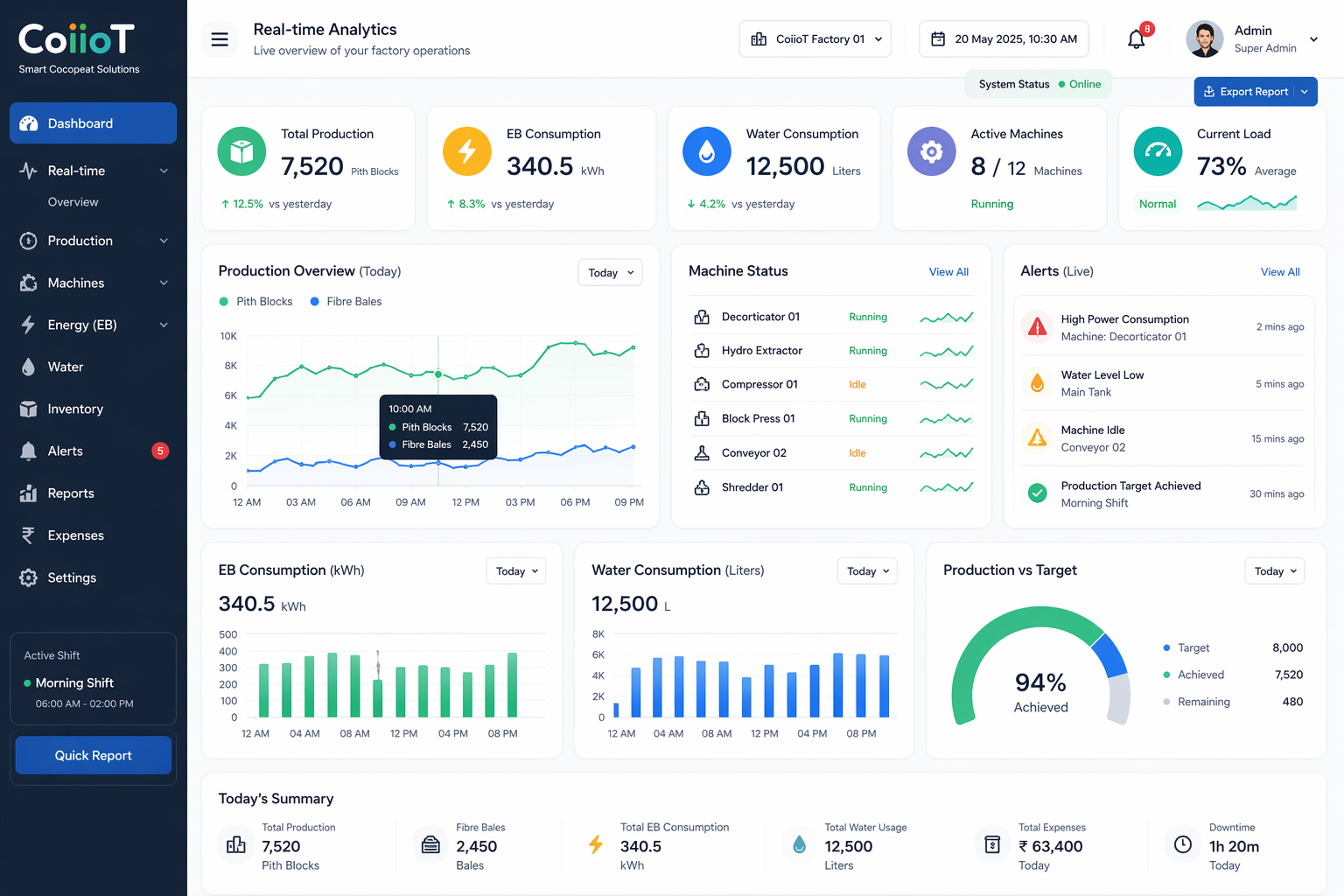1344x896 pixels.
Task: Click the EB Consumption lightning icon
Action: pyautogui.click(x=467, y=151)
